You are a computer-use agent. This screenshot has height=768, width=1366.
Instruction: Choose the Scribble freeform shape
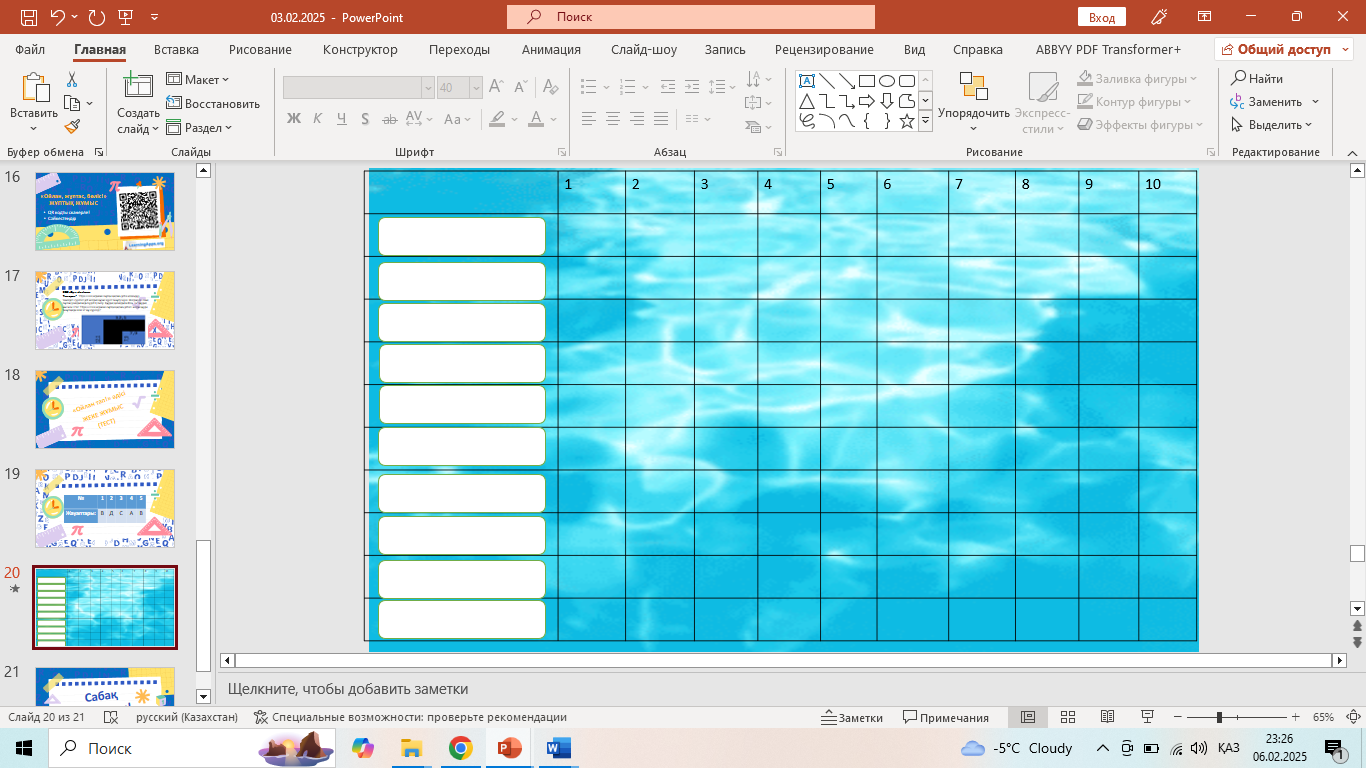coord(806,121)
